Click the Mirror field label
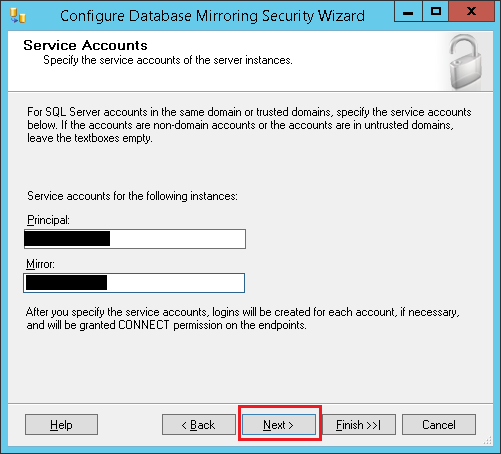The image size is (501, 454). (40, 264)
